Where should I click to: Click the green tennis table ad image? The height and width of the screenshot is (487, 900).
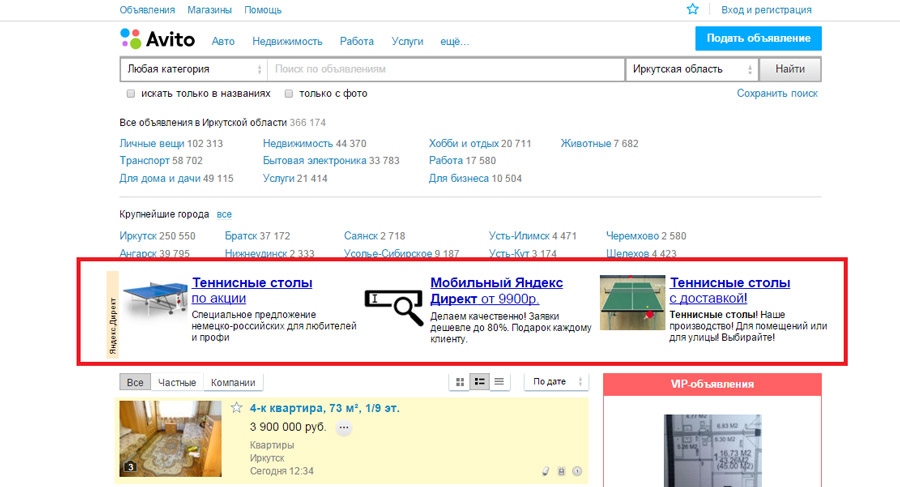click(x=632, y=303)
